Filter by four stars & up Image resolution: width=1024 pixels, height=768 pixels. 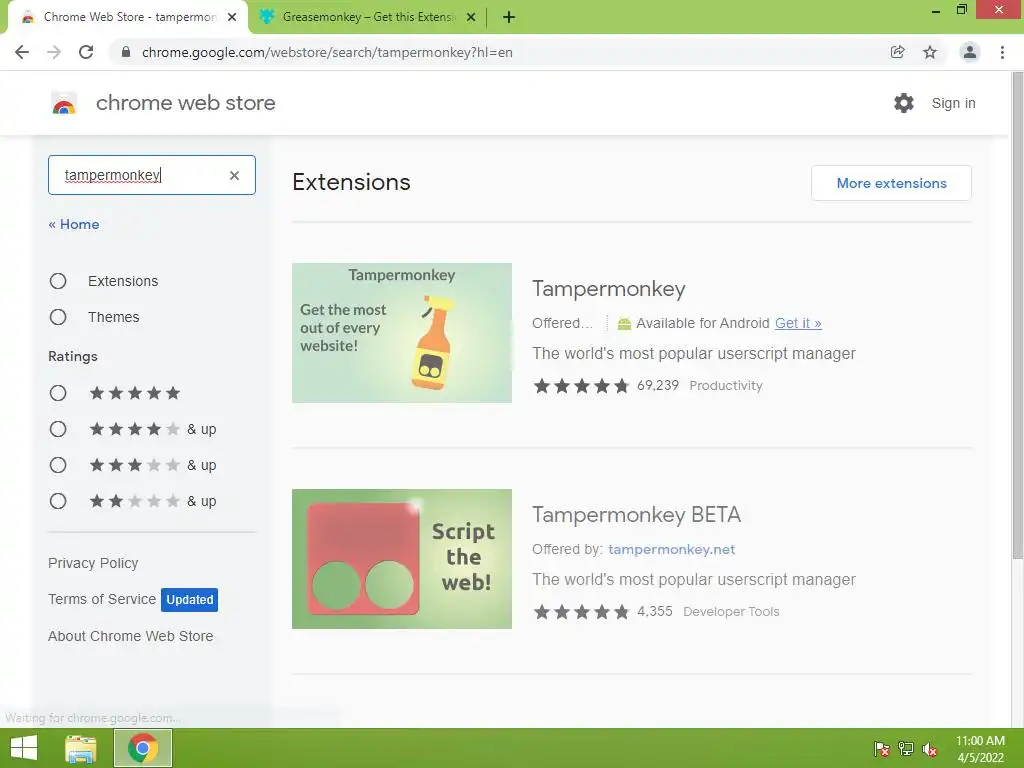[58, 429]
